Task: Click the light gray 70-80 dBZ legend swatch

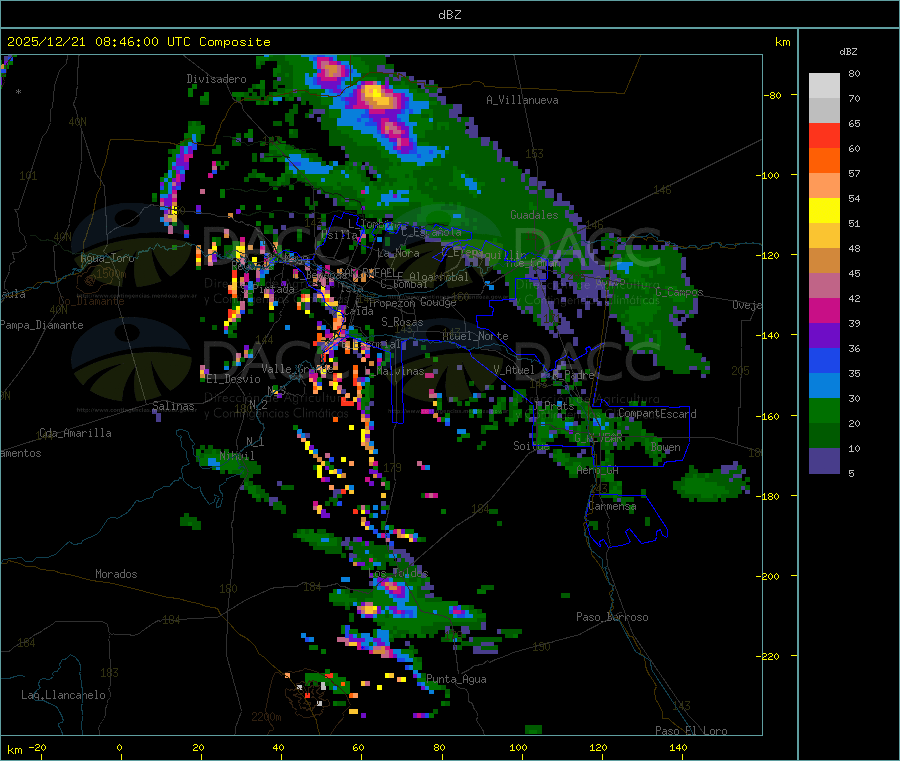Action: (824, 86)
